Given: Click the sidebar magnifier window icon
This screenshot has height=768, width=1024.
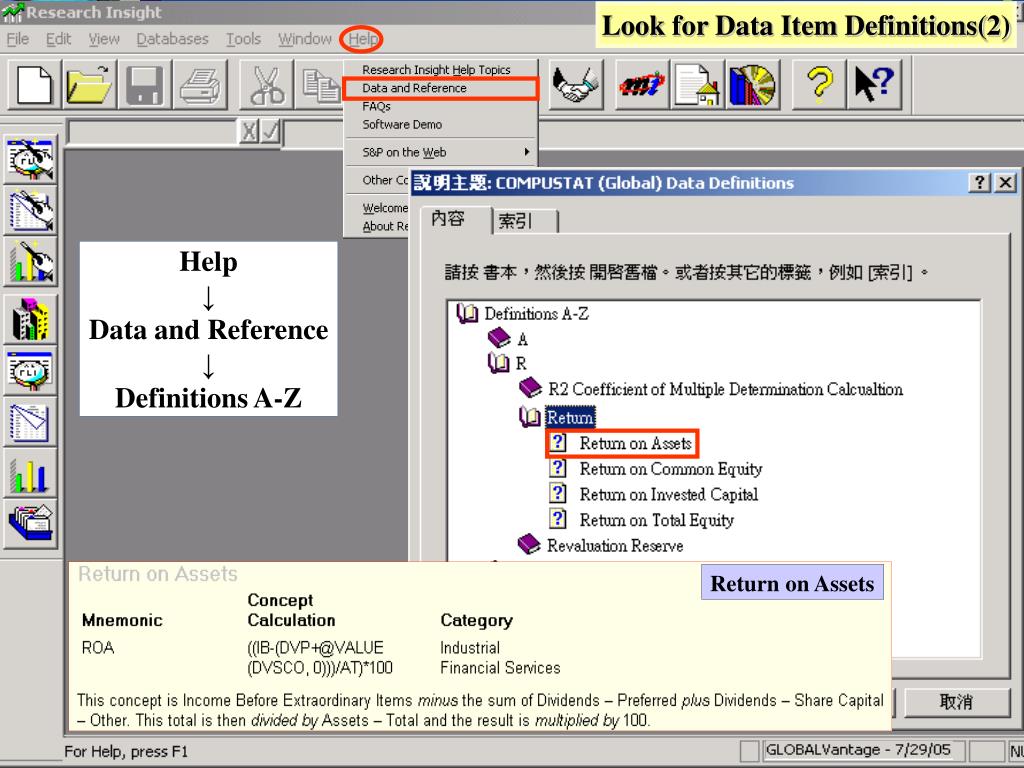Looking at the screenshot, I should 31,371.
